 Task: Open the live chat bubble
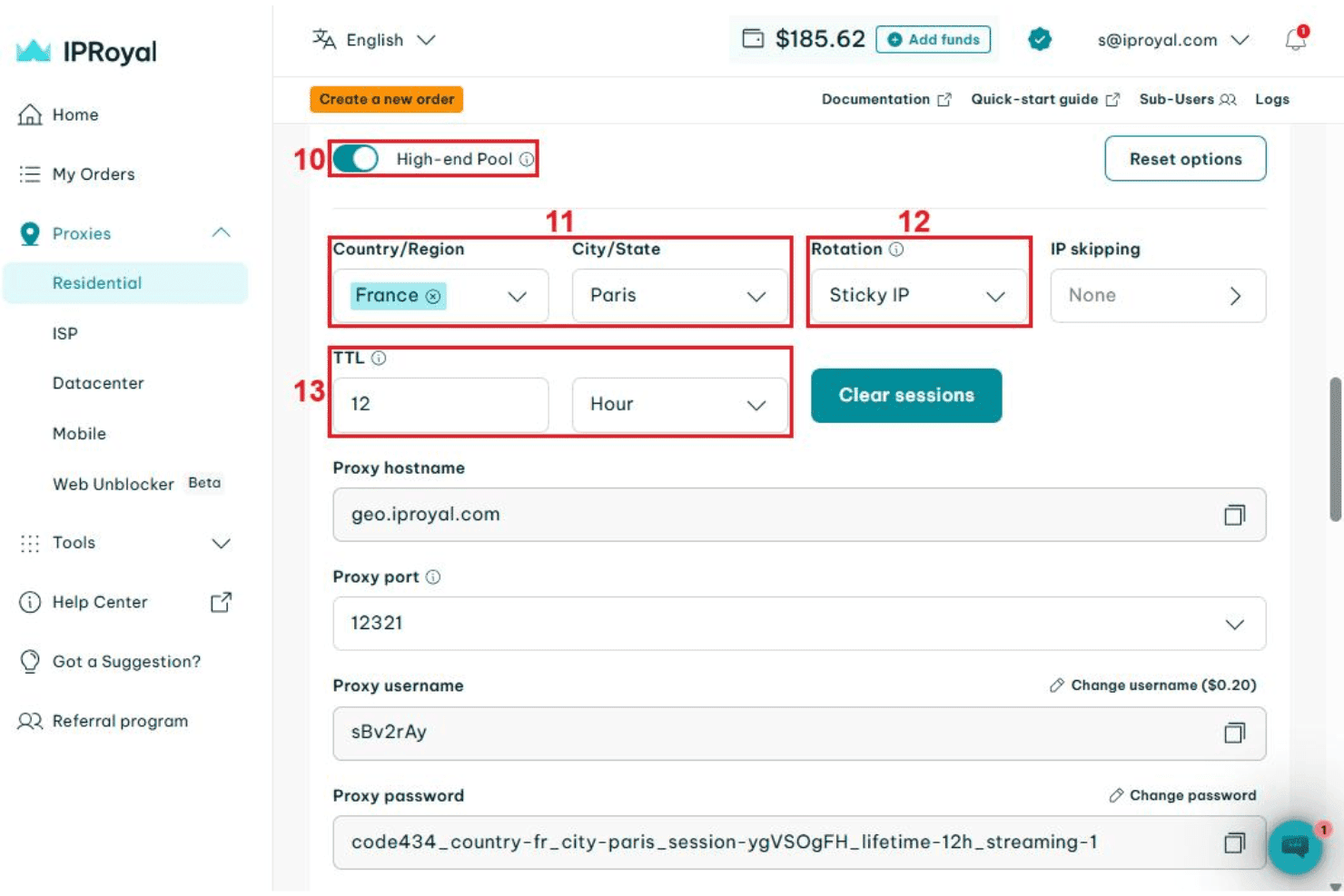click(x=1295, y=847)
